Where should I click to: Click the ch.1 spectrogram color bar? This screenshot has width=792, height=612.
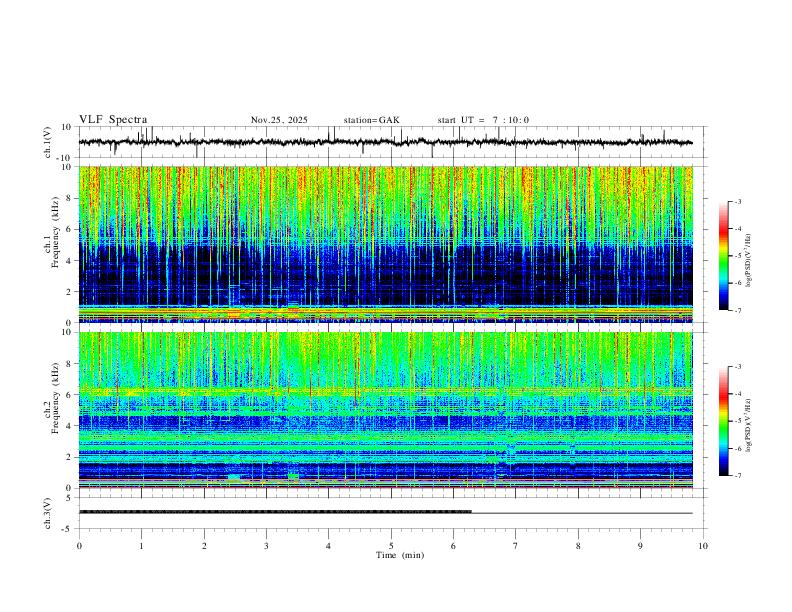click(723, 256)
